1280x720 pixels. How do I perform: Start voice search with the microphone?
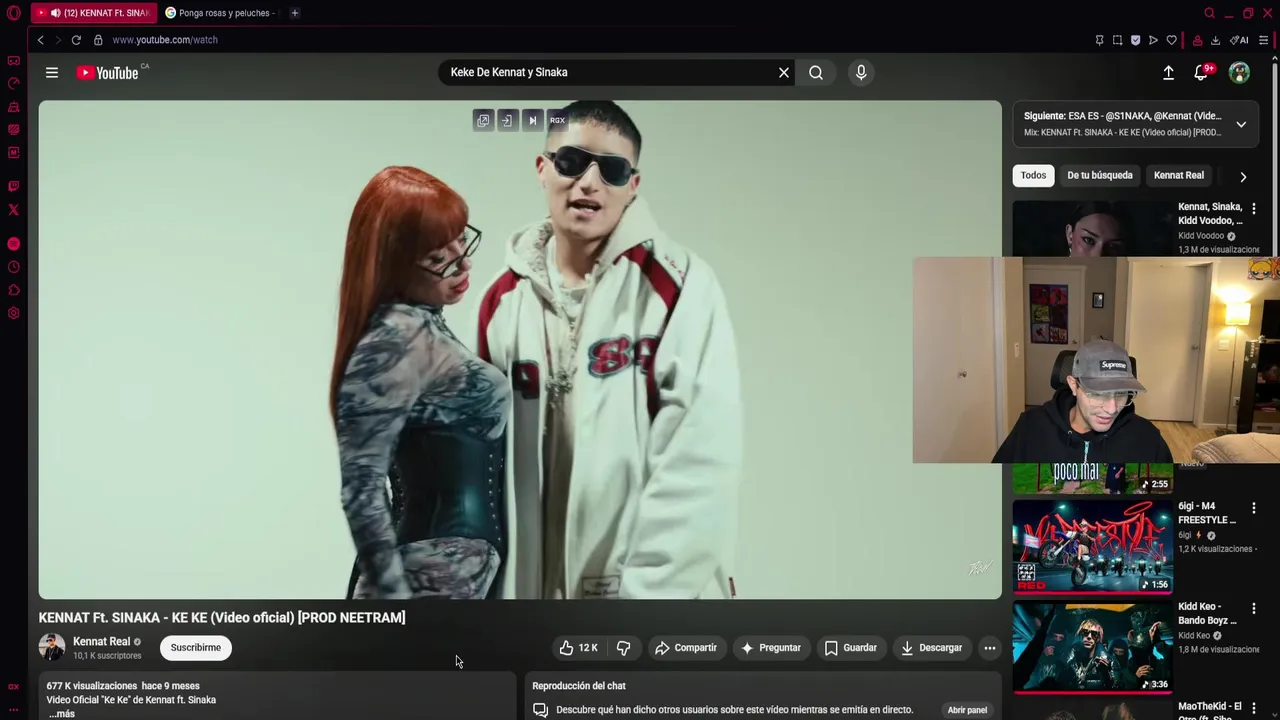(861, 72)
